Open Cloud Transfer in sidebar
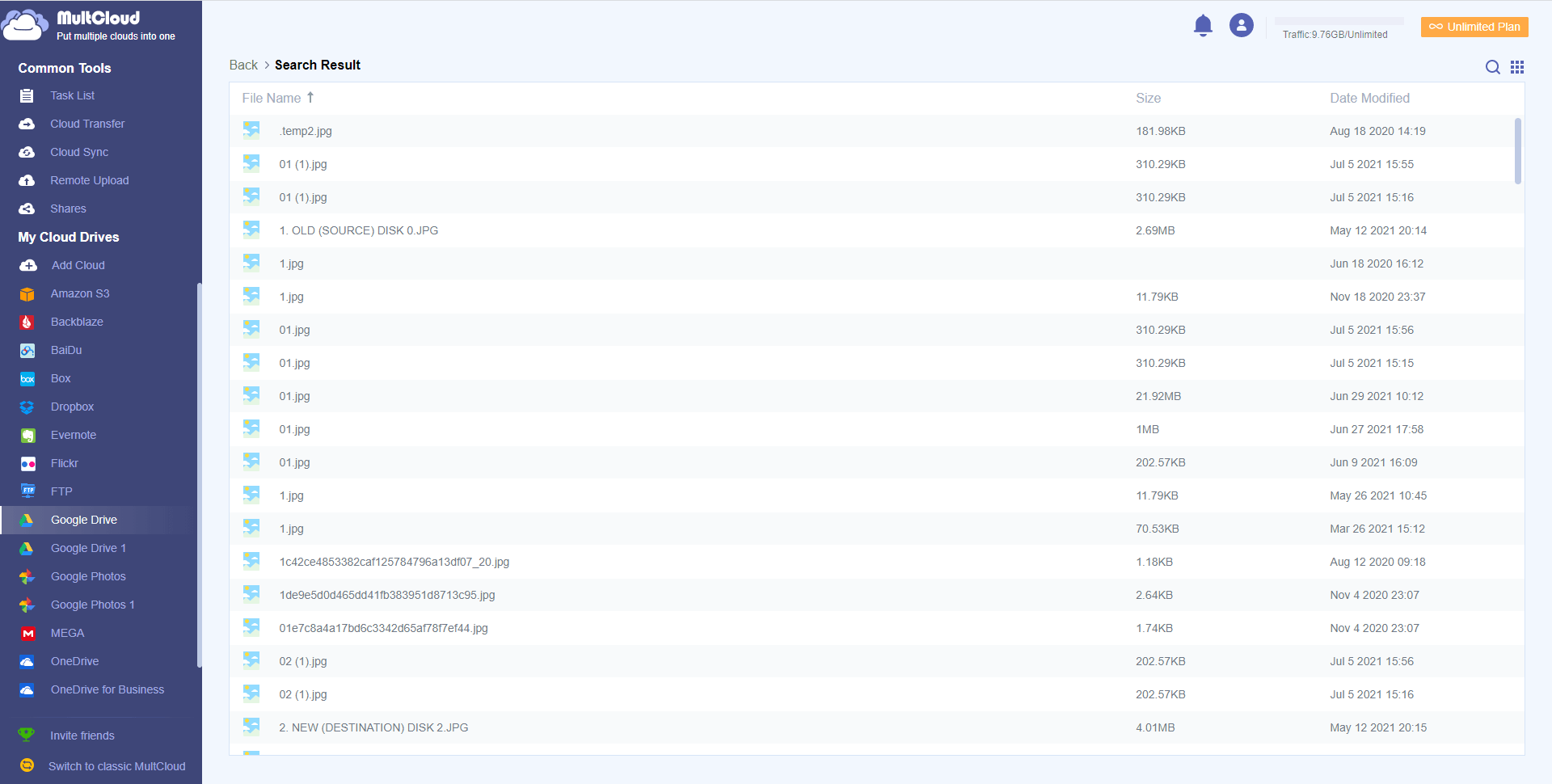The height and width of the screenshot is (784, 1552). (x=87, y=124)
